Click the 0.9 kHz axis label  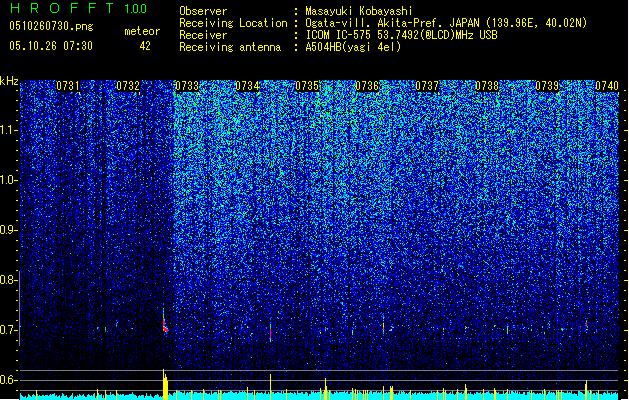9,230
